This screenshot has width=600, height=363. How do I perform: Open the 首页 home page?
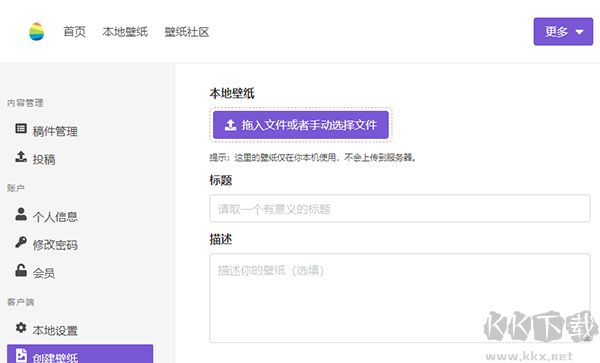click(74, 32)
